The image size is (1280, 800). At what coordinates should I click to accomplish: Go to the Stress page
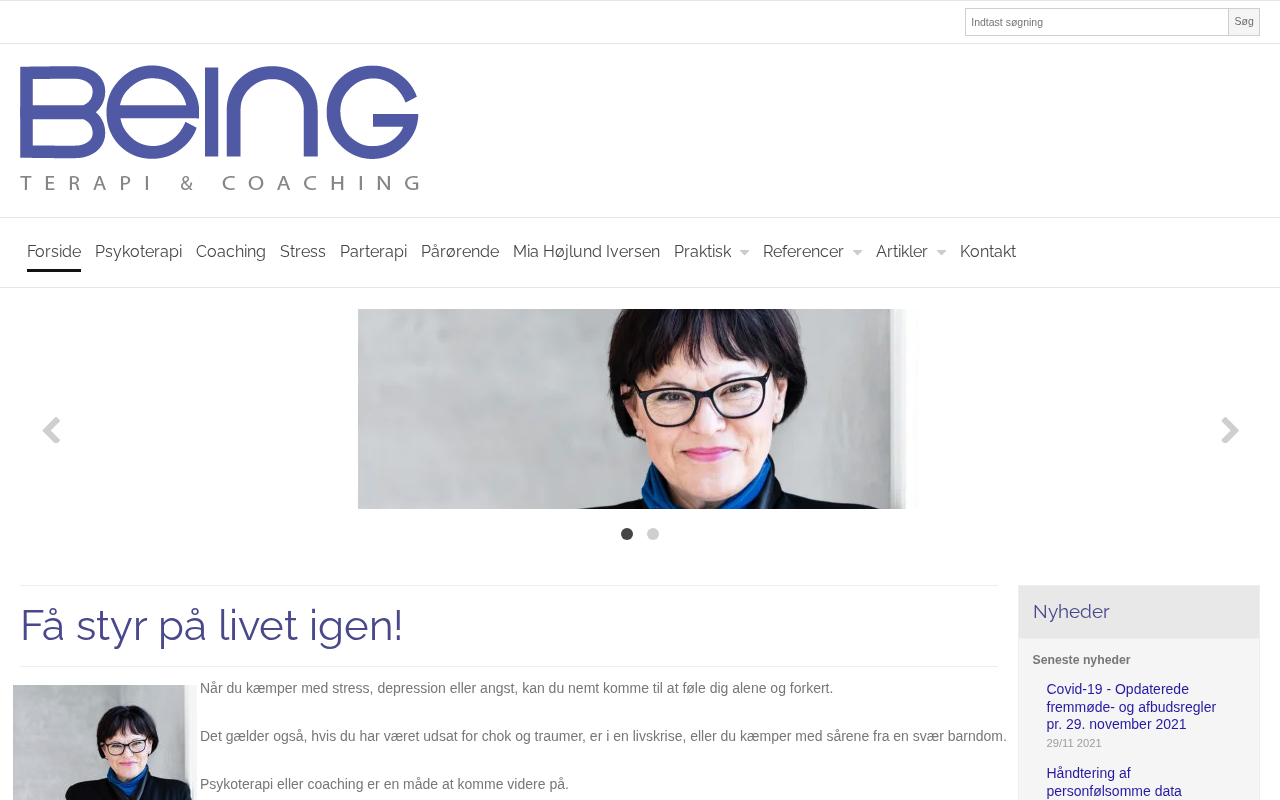pyautogui.click(x=303, y=252)
